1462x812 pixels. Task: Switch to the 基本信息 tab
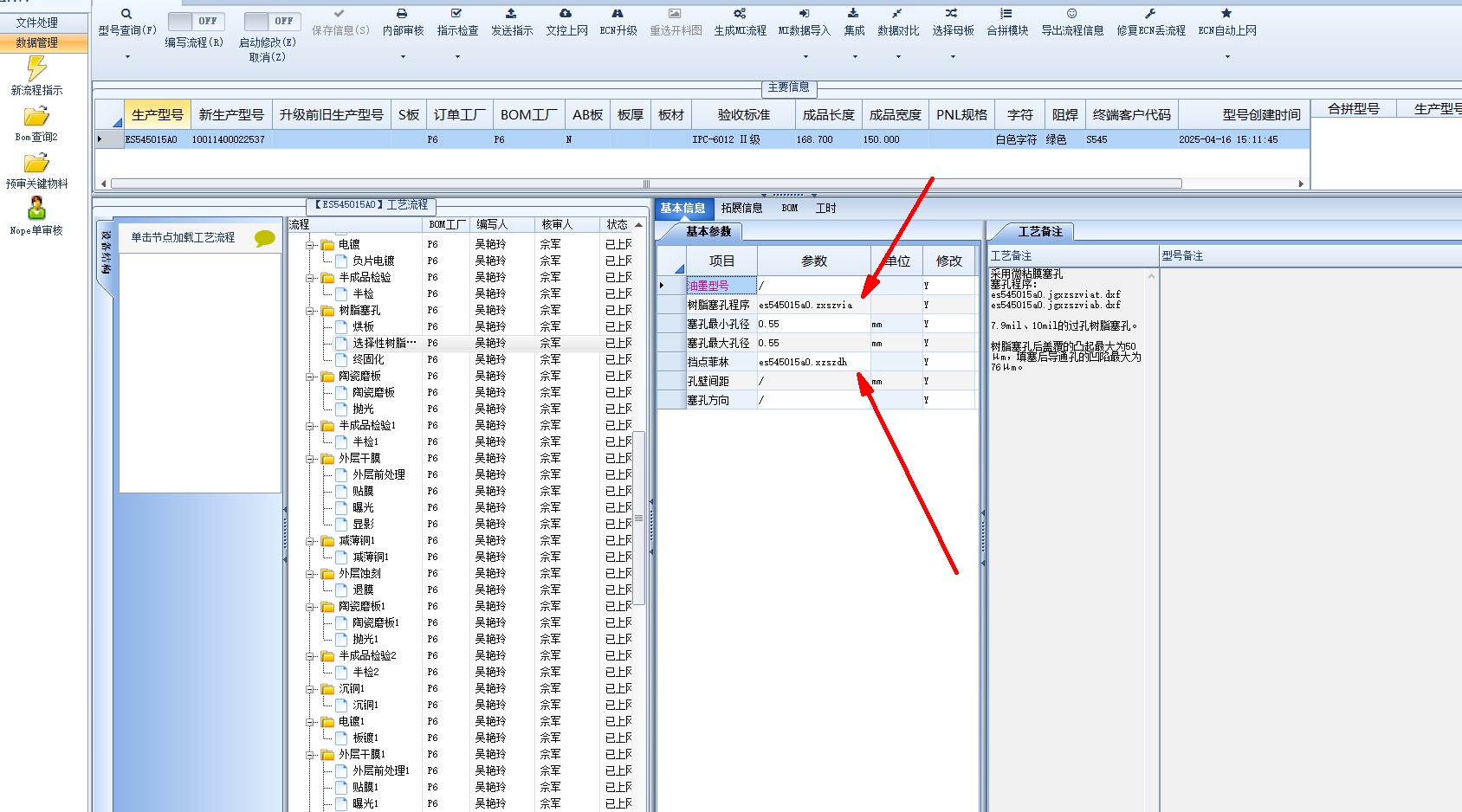(x=682, y=209)
